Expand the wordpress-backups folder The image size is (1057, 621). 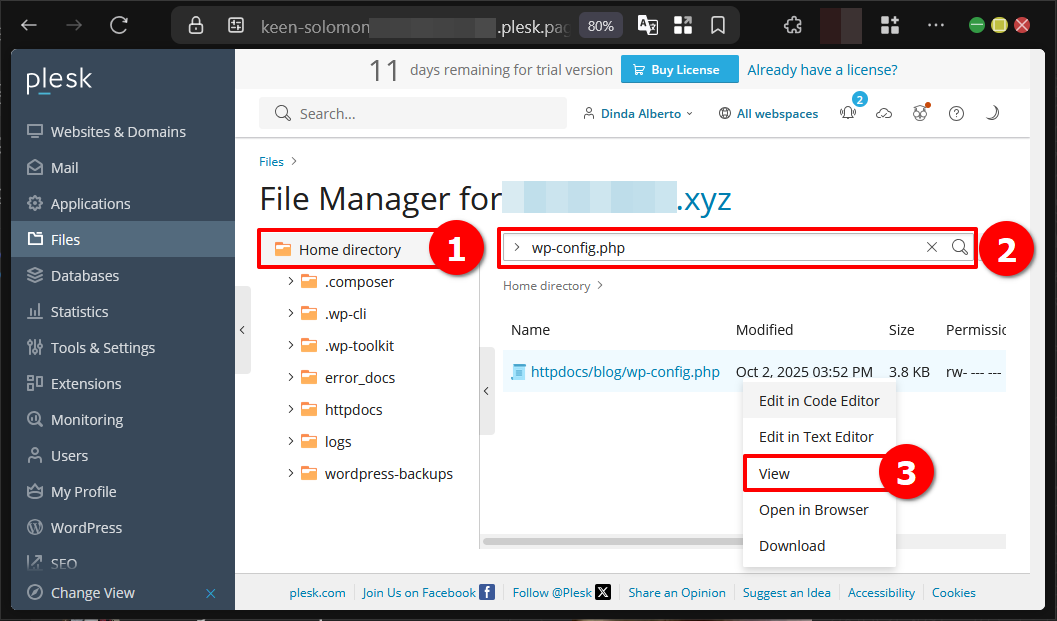(x=291, y=473)
